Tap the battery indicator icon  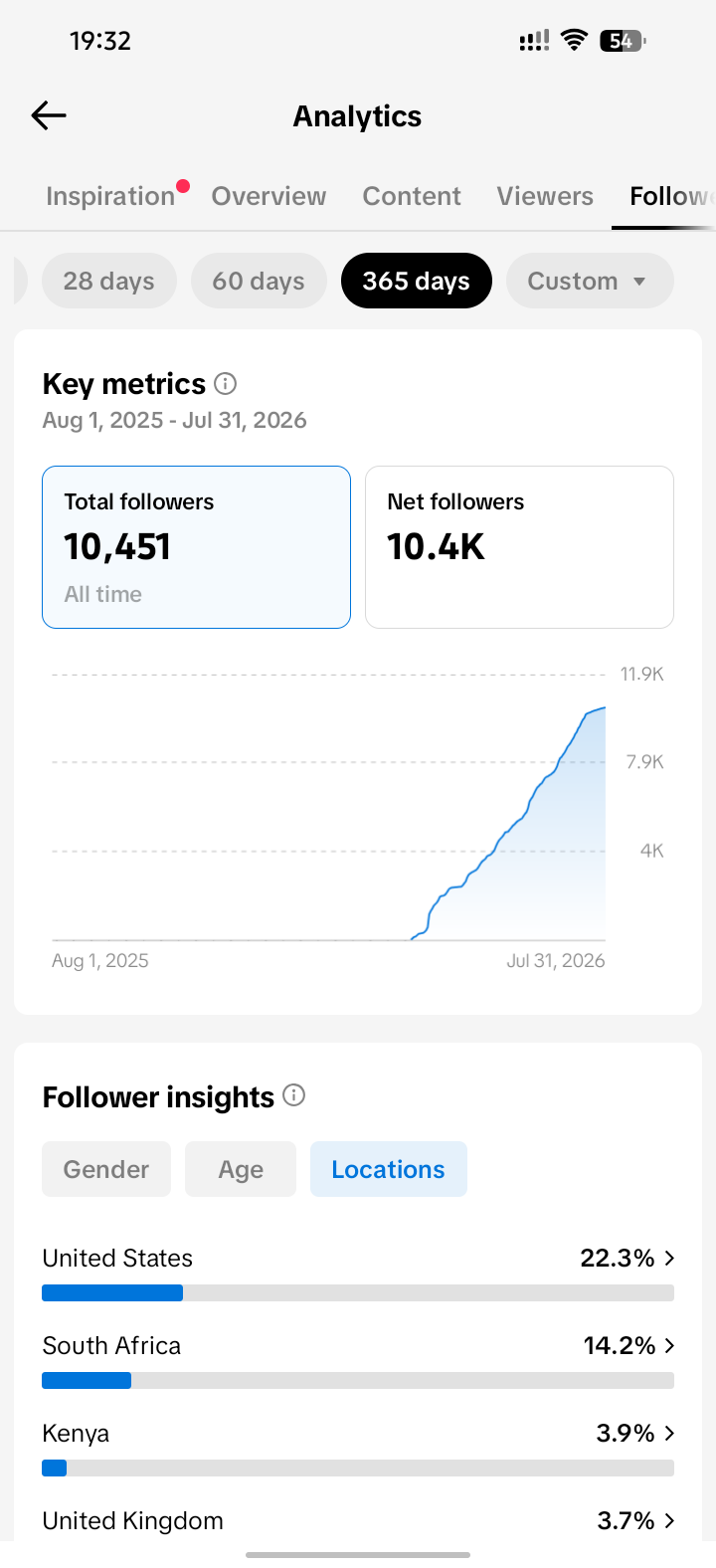tap(623, 41)
